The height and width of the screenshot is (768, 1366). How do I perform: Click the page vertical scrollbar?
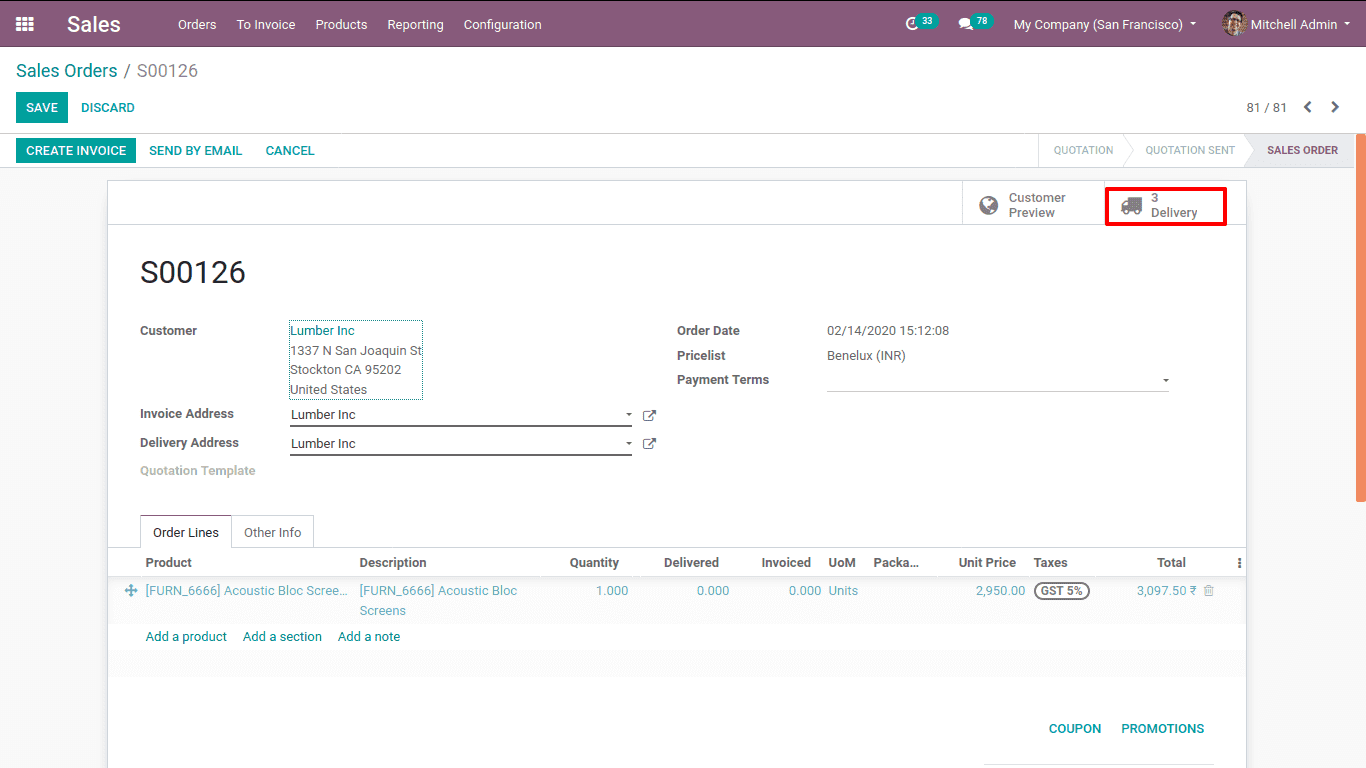(x=1360, y=317)
